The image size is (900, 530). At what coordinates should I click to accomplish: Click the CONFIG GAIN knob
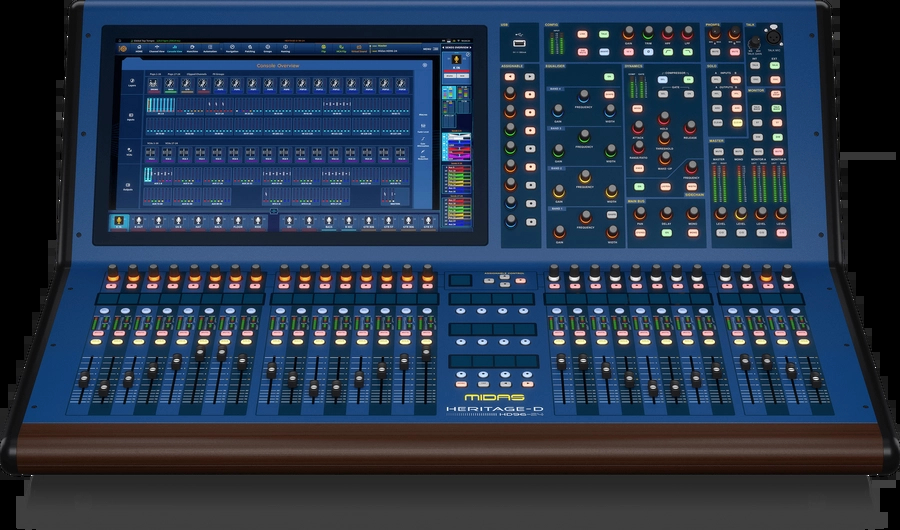click(x=629, y=32)
